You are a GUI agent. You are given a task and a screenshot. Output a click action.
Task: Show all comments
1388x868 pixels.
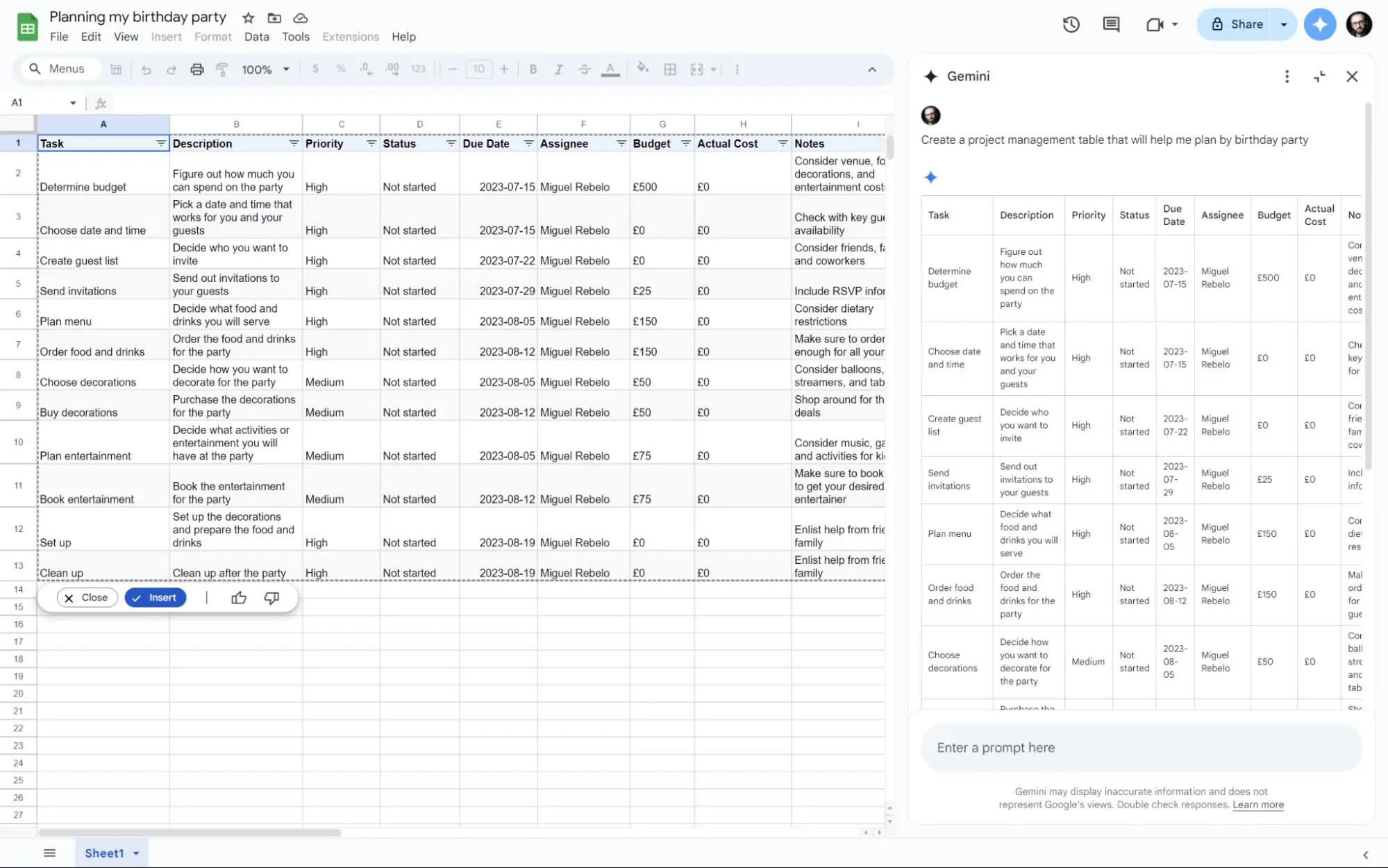1110,24
